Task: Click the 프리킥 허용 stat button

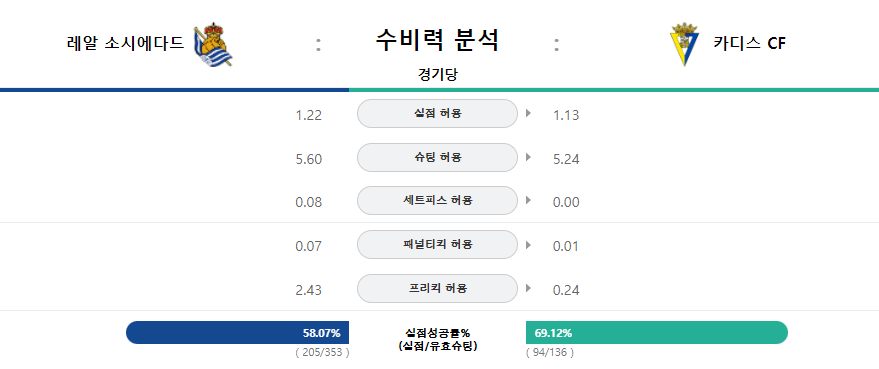Action: click(437, 289)
